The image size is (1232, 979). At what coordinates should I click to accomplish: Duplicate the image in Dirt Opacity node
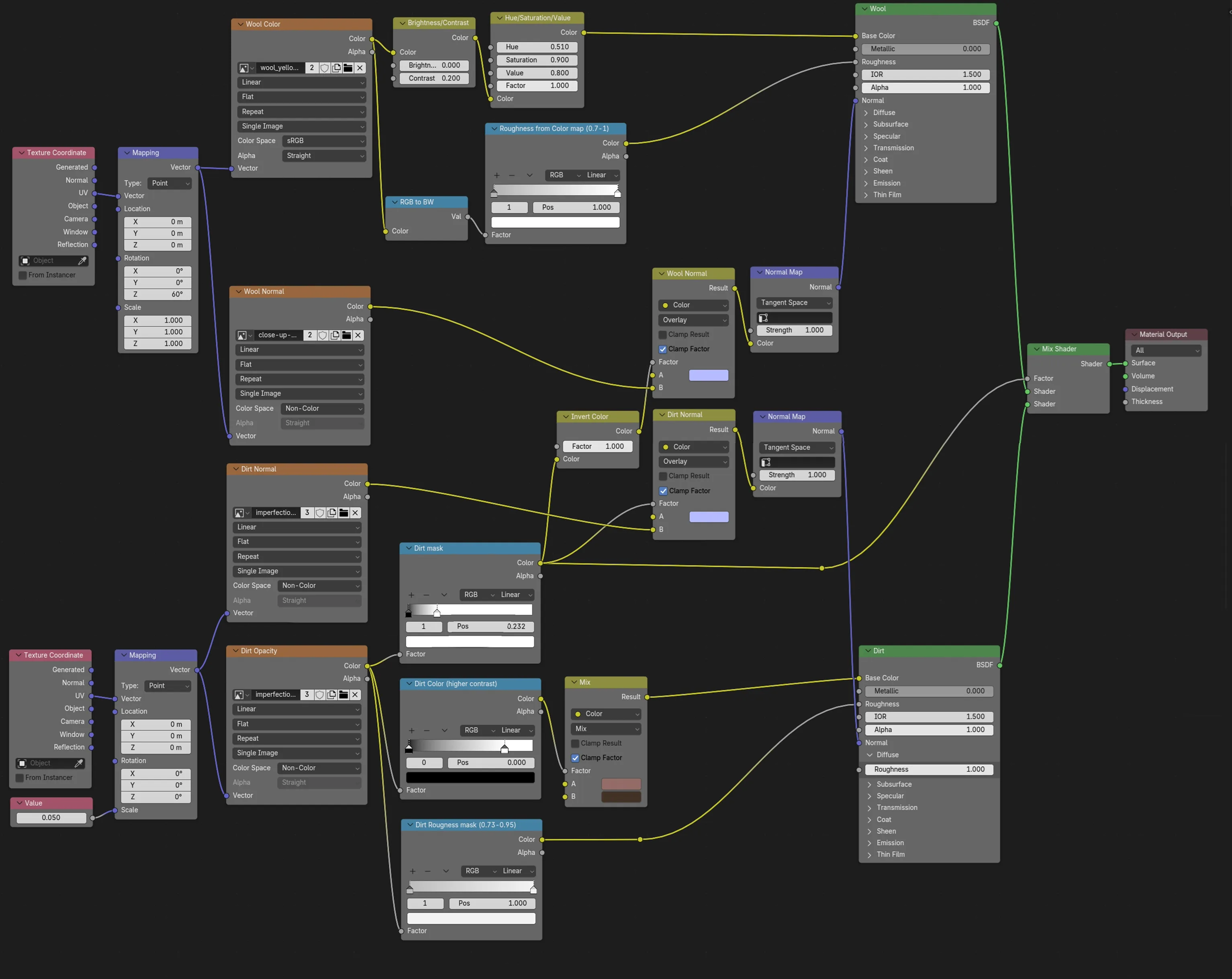click(x=331, y=695)
